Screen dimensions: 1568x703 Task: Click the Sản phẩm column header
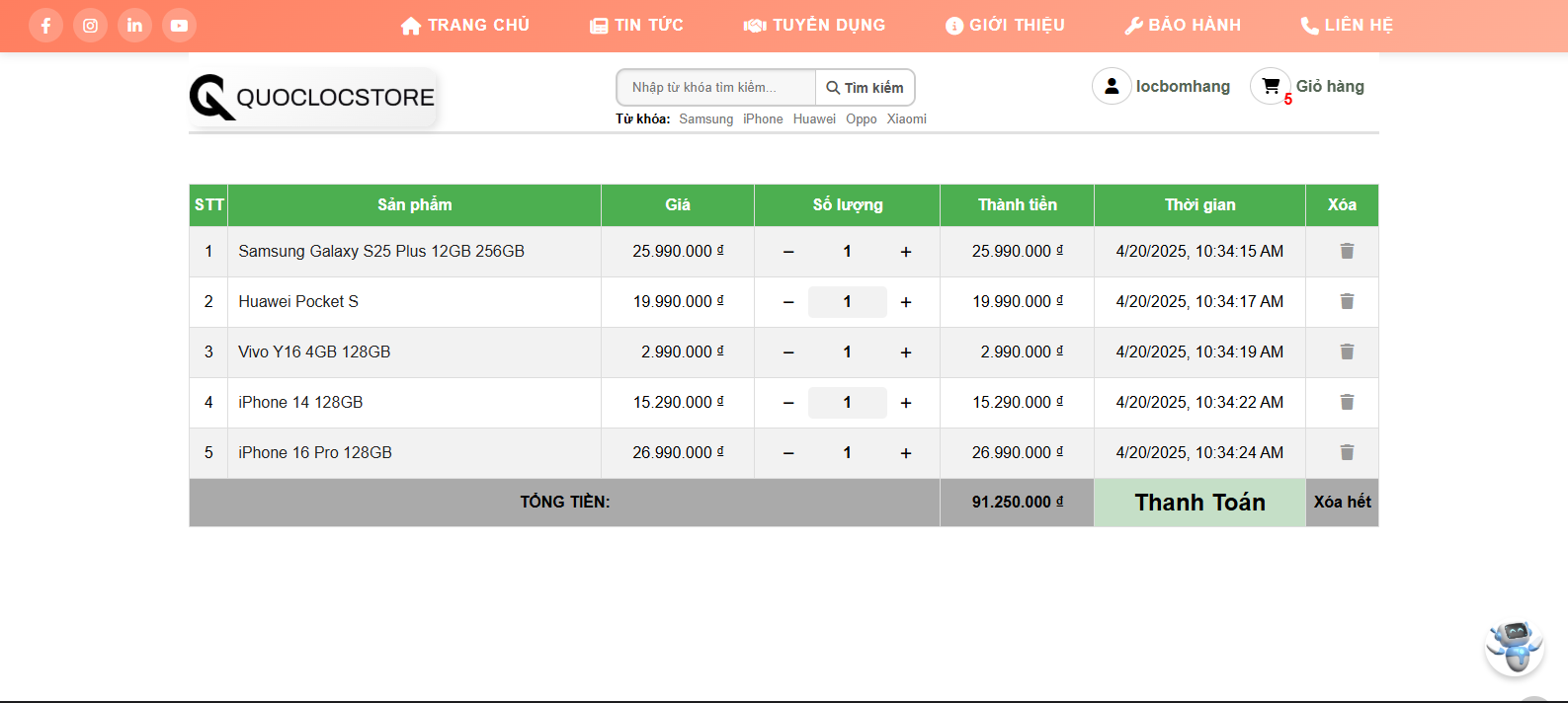[x=415, y=205]
